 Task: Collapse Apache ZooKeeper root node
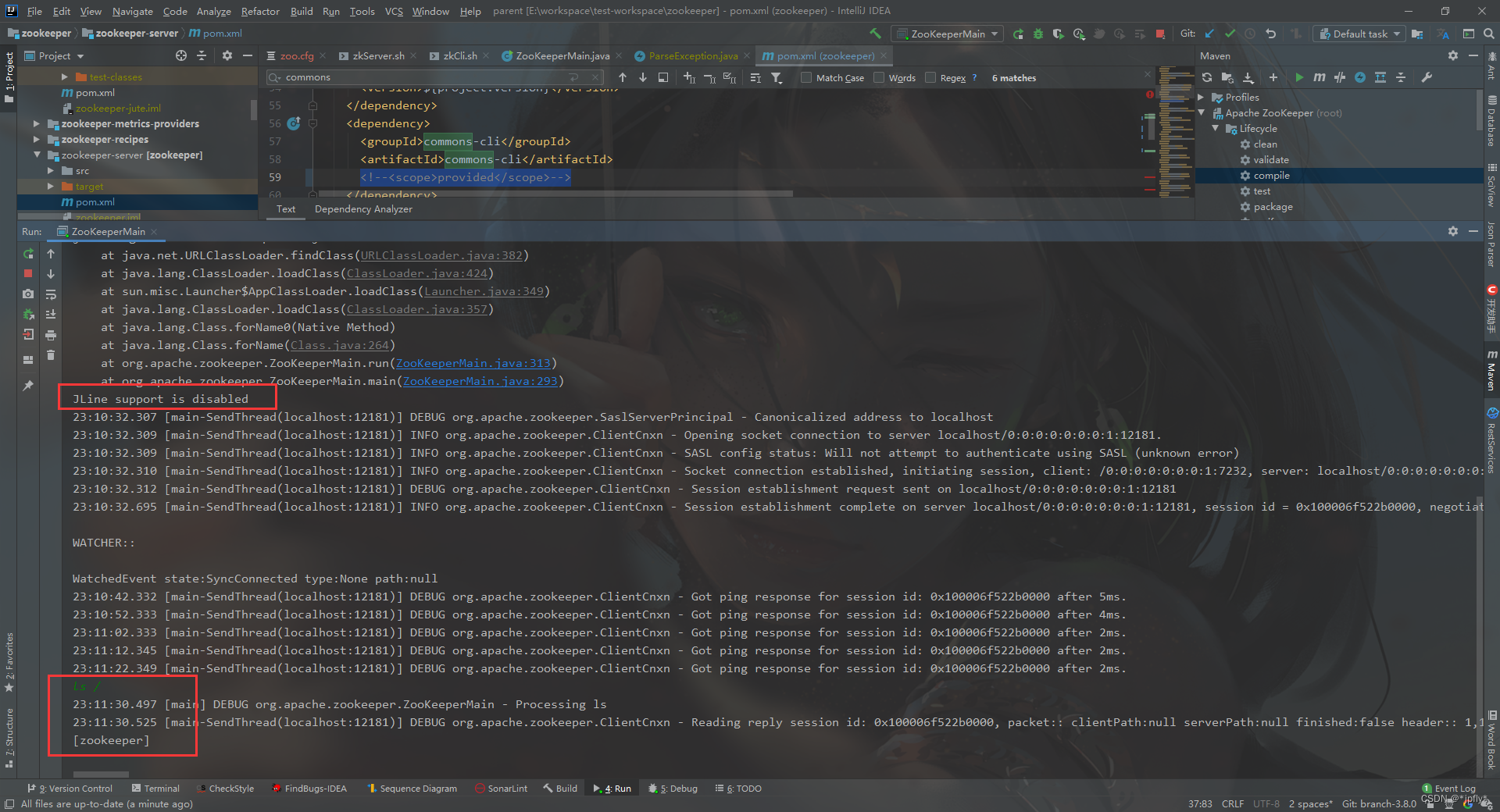coord(1202,112)
